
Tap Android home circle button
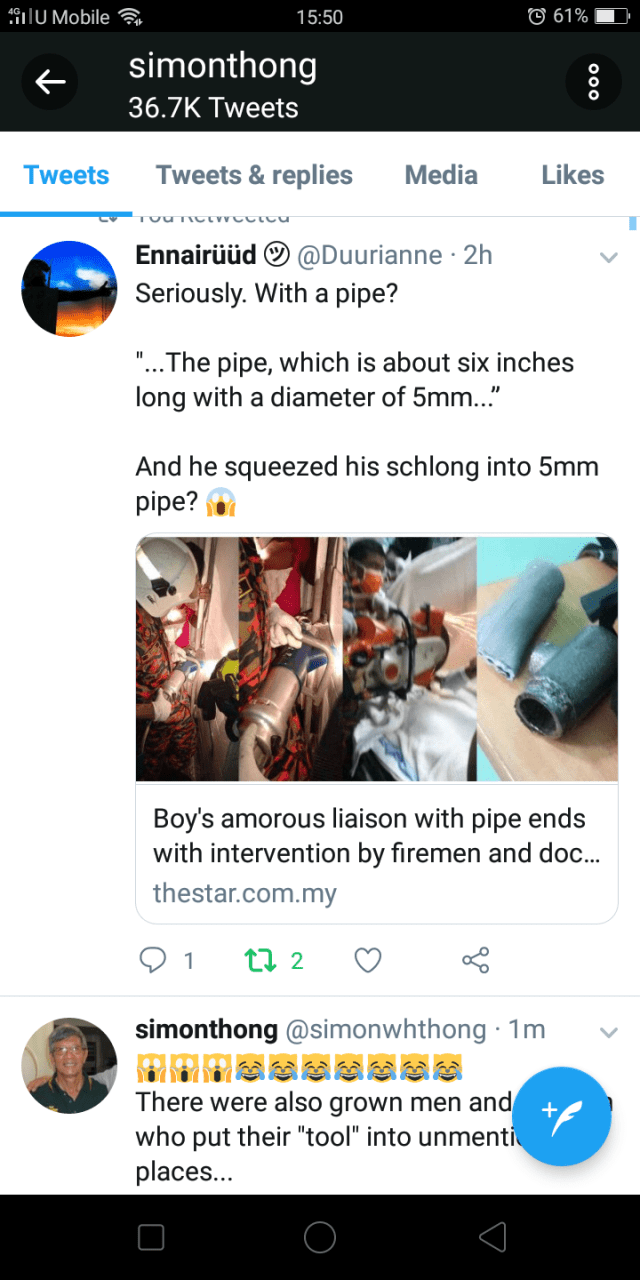click(320, 1237)
